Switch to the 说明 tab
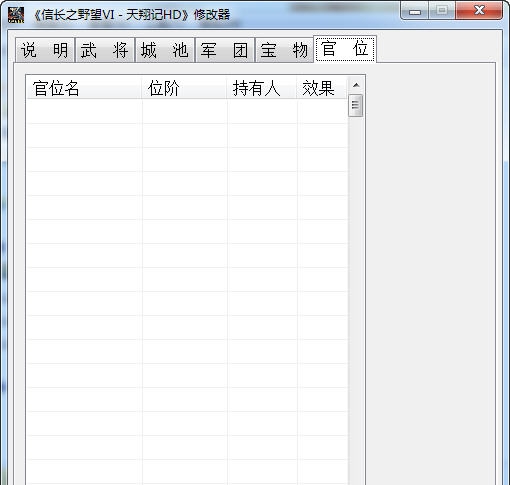510x485 pixels. coord(45,50)
